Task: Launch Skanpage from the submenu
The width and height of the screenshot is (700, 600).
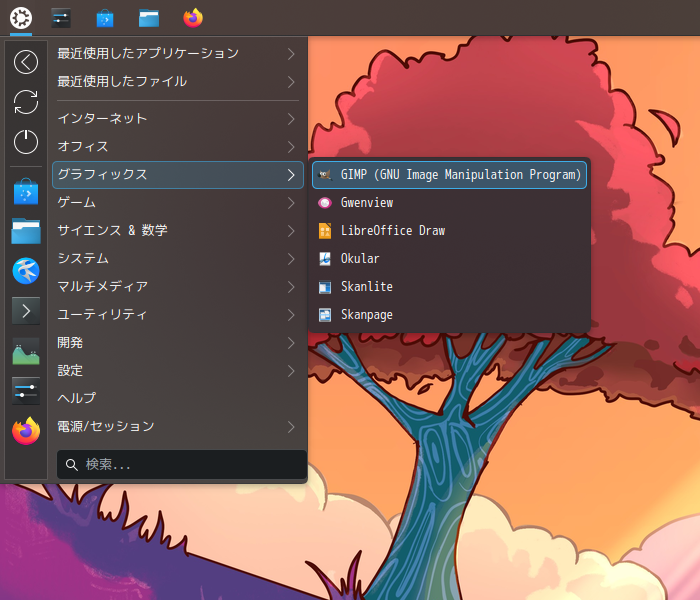Action: tap(449, 315)
